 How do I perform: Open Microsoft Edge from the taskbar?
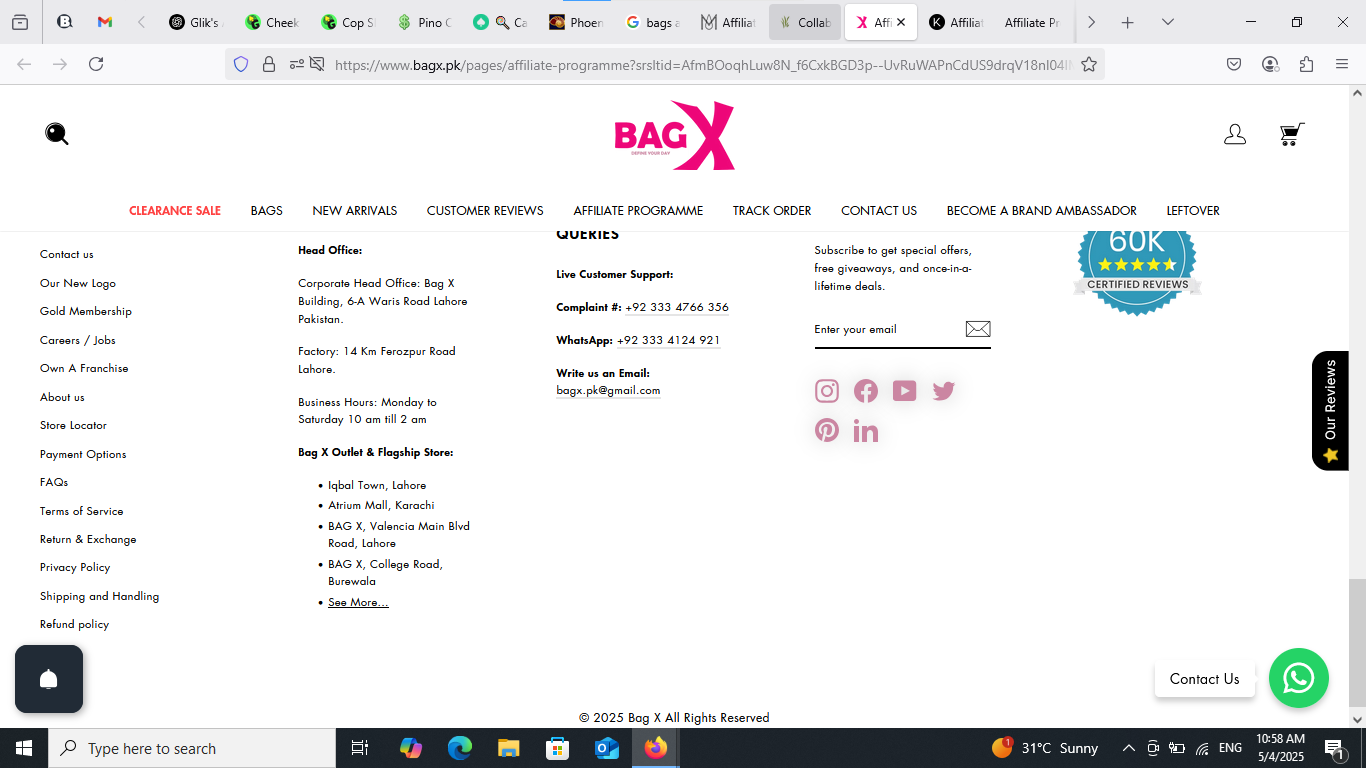click(x=460, y=748)
